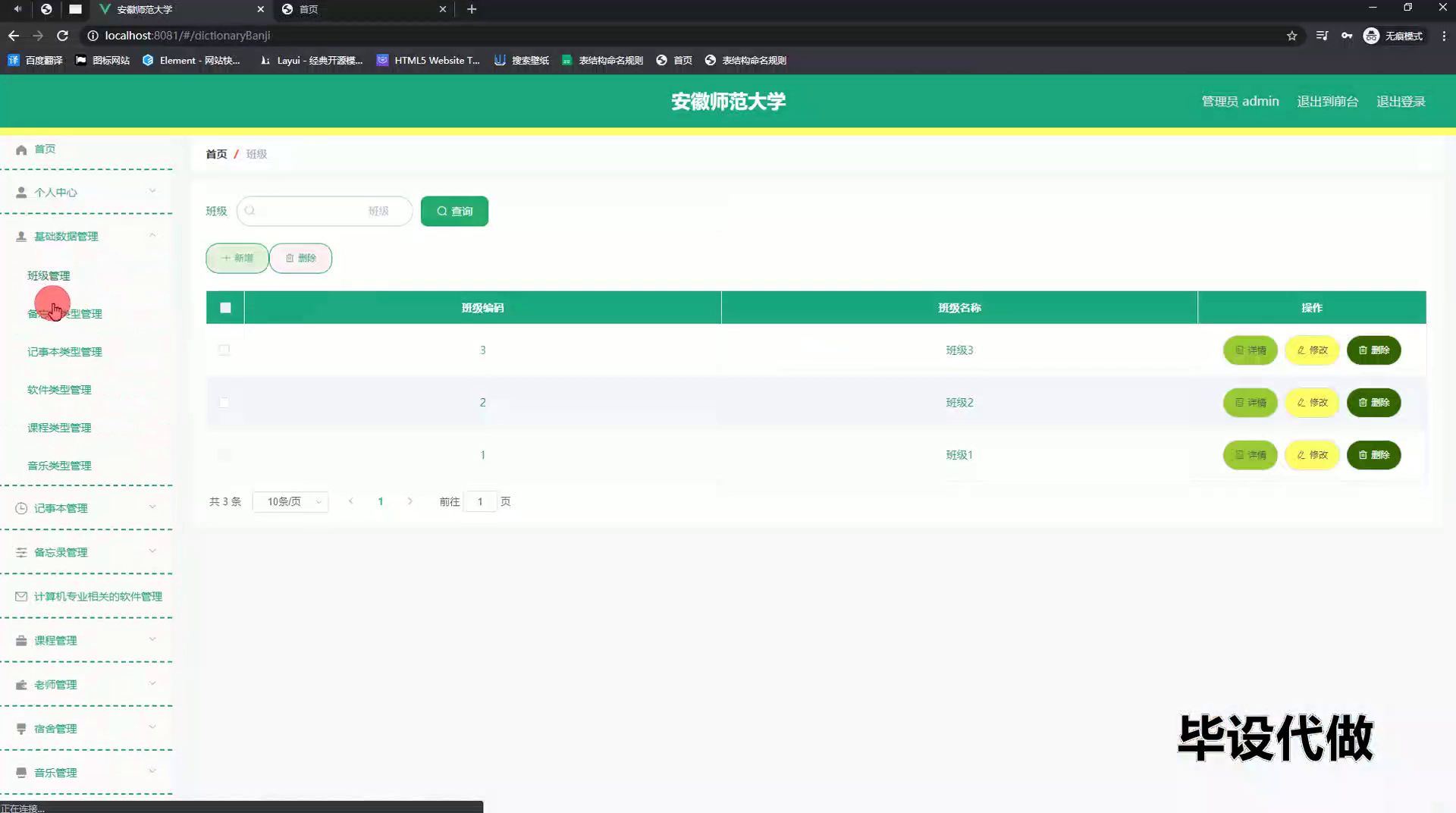The width and height of the screenshot is (1456, 813).
Task: Open the browser three-dot menu
Action: pyautogui.click(x=1444, y=36)
